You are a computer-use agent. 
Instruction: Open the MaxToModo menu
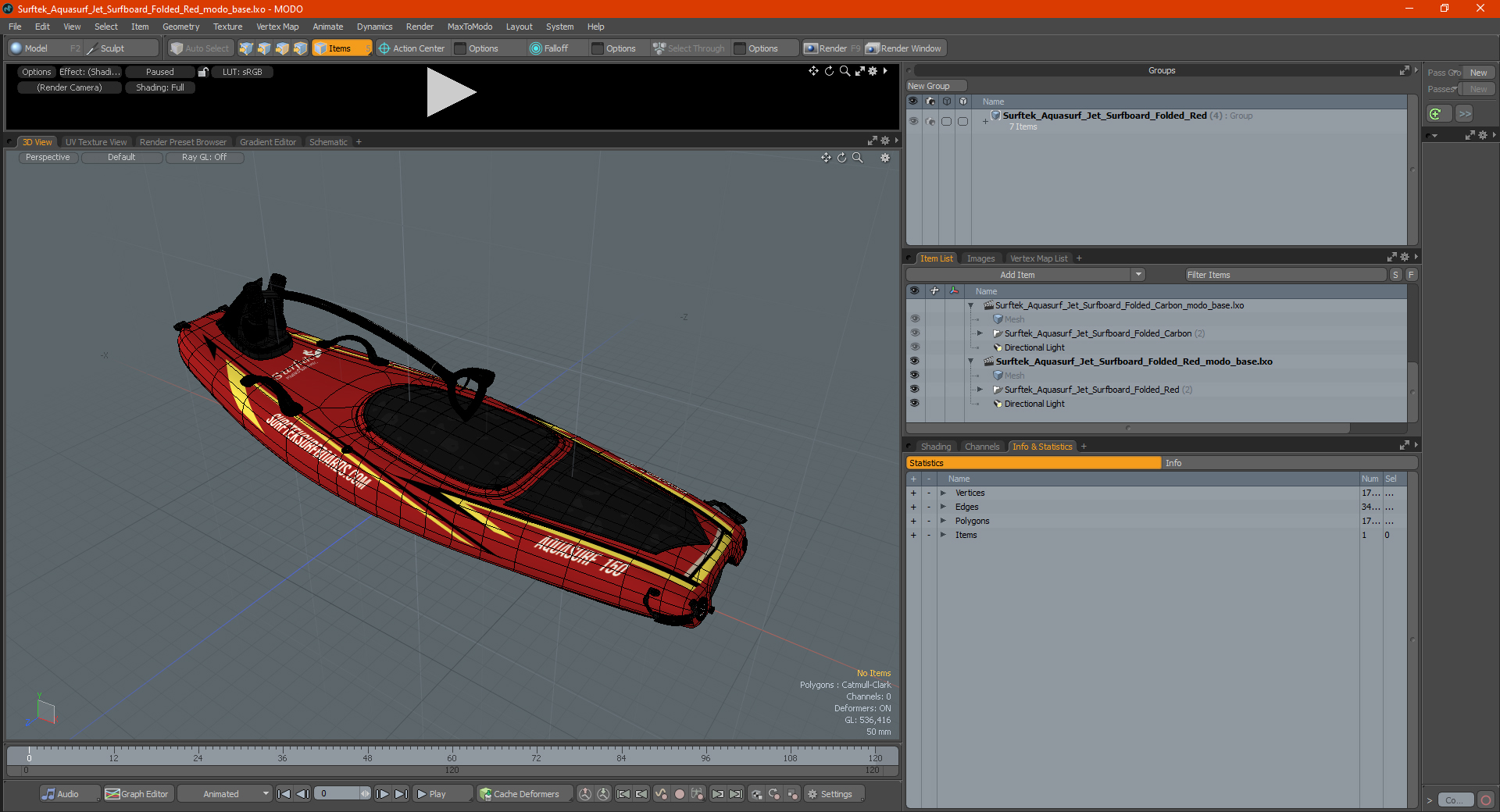[x=470, y=27]
